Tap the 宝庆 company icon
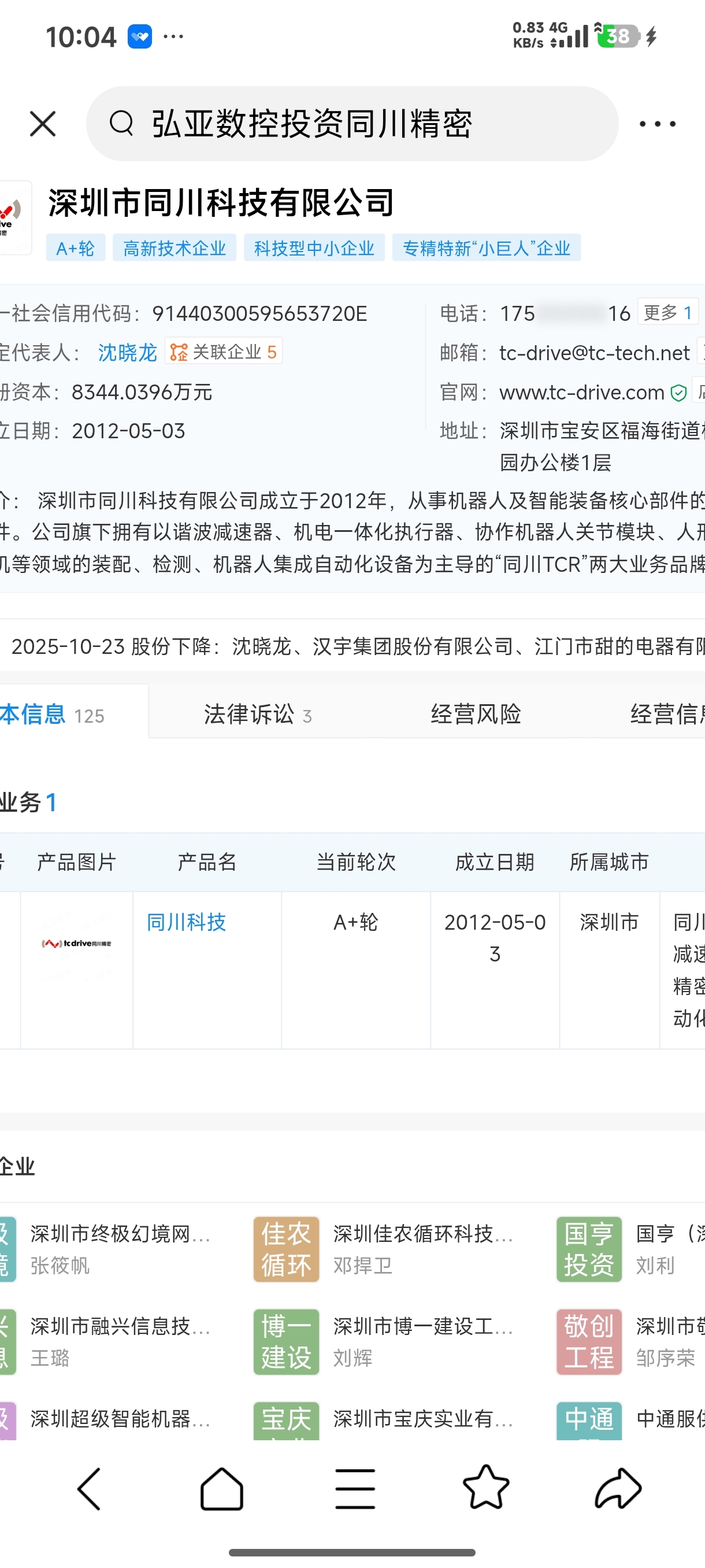705x1568 pixels. click(x=286, y=1421)
